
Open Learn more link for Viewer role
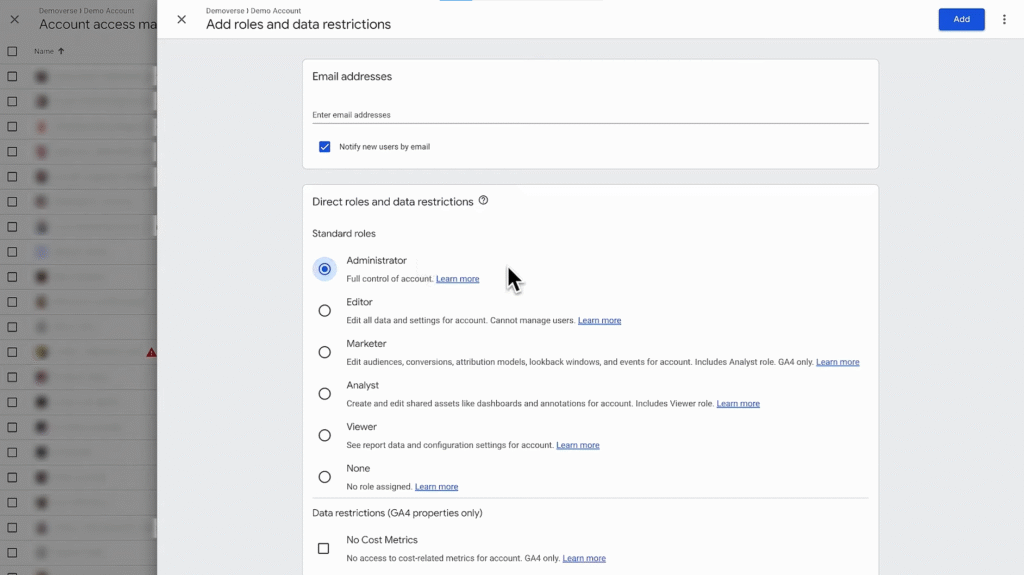pos(578,445)
